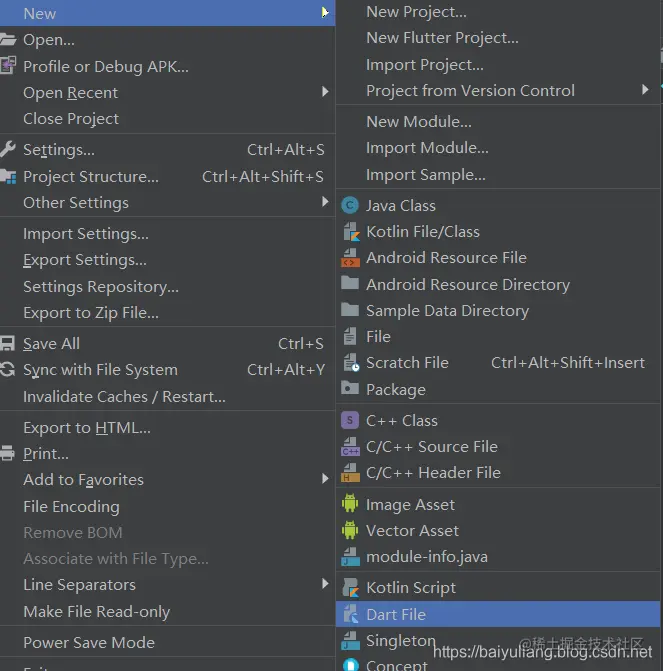The width and height of the screenshot is (663, 671).
Task: Choose Import Sample... entry
Action: [426, 175]
